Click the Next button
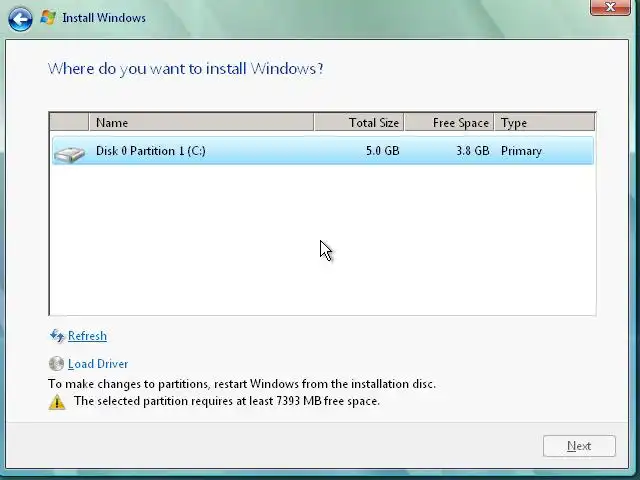 click(579, 446)
